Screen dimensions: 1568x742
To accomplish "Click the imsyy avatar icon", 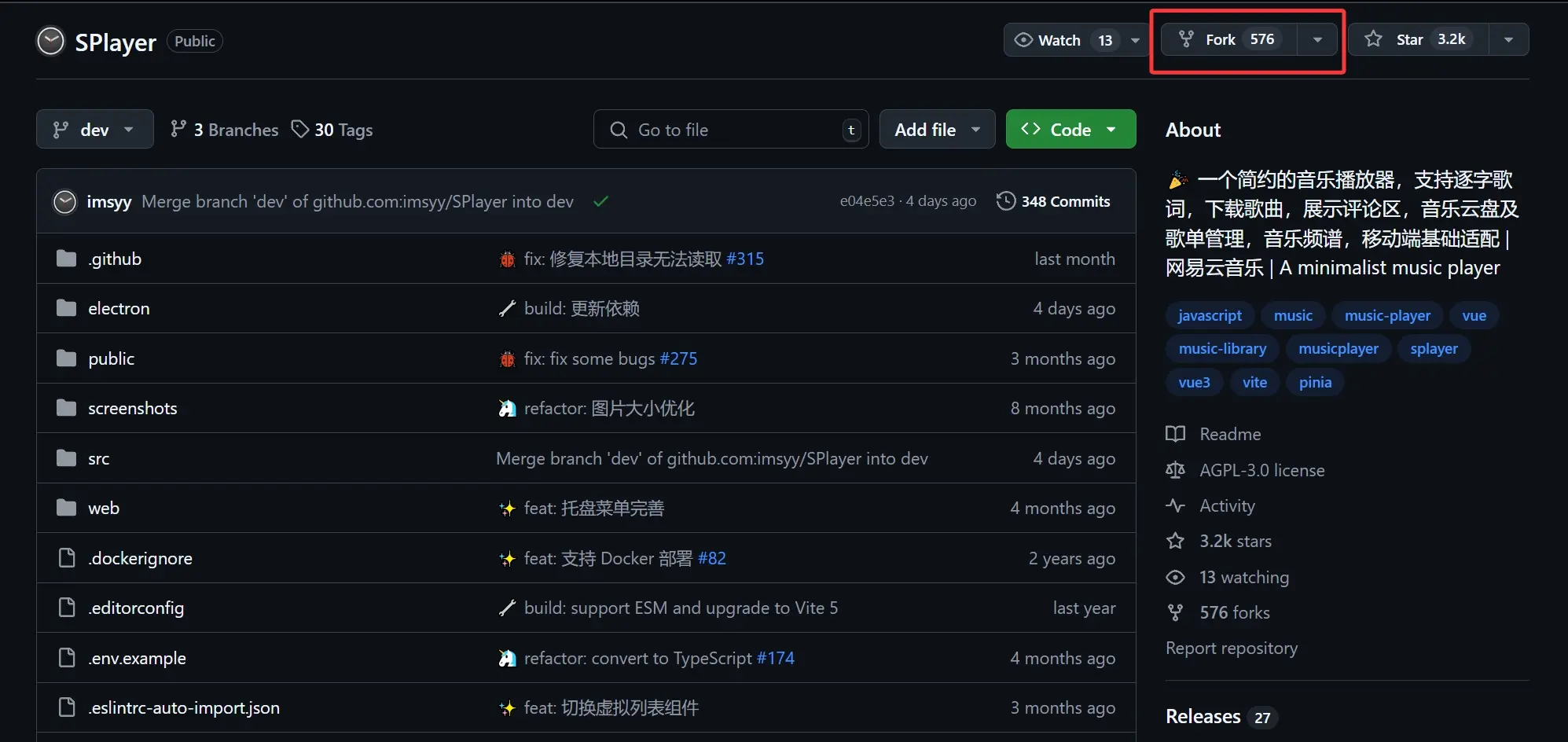I will 64,201.
